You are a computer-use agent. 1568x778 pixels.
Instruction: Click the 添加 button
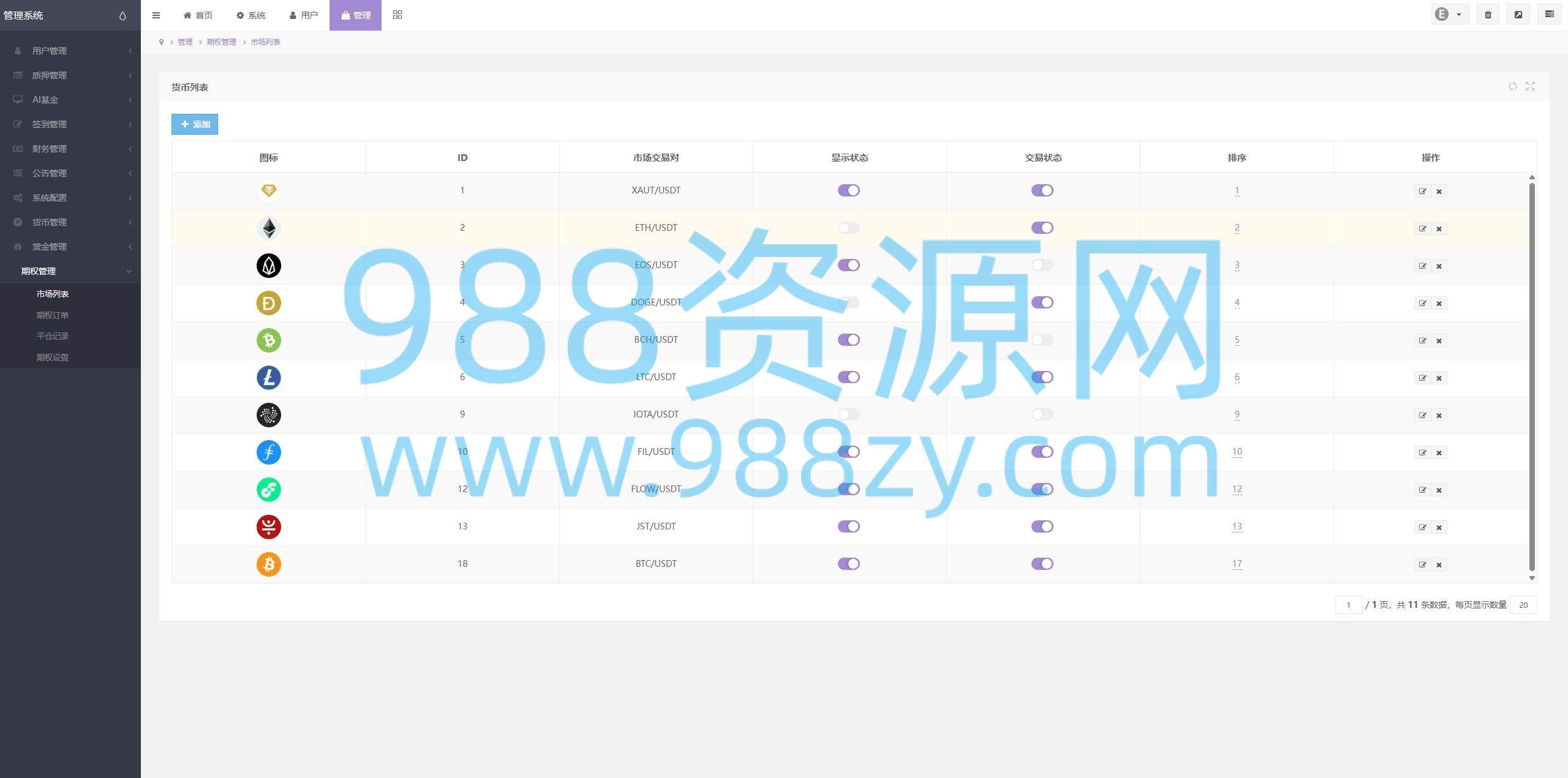[x=195, y=124]
